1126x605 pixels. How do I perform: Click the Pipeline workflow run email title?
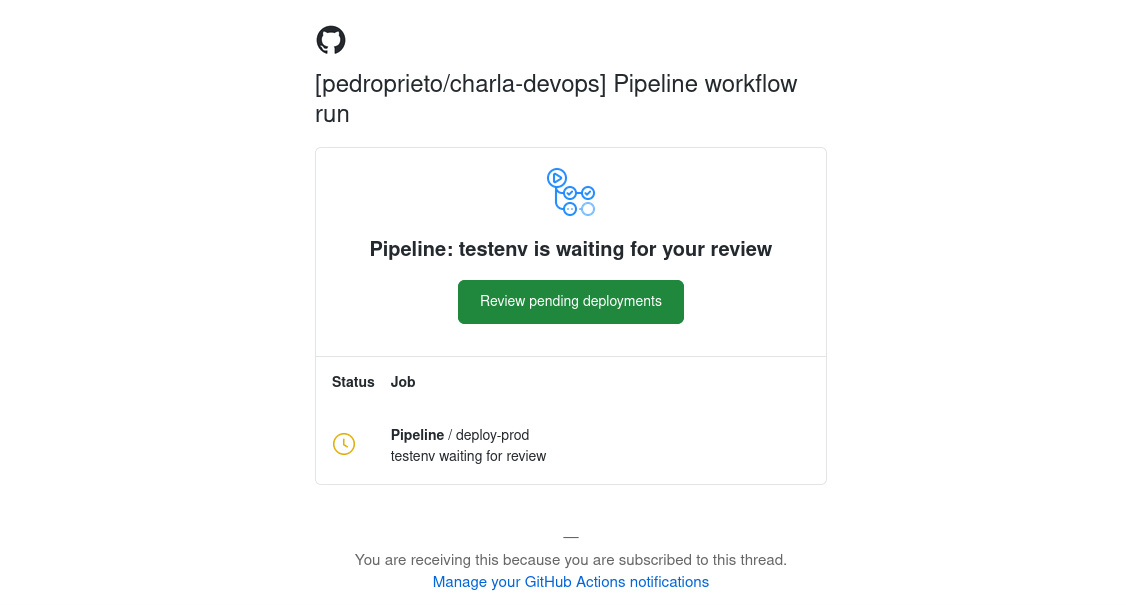coord(705,84)
